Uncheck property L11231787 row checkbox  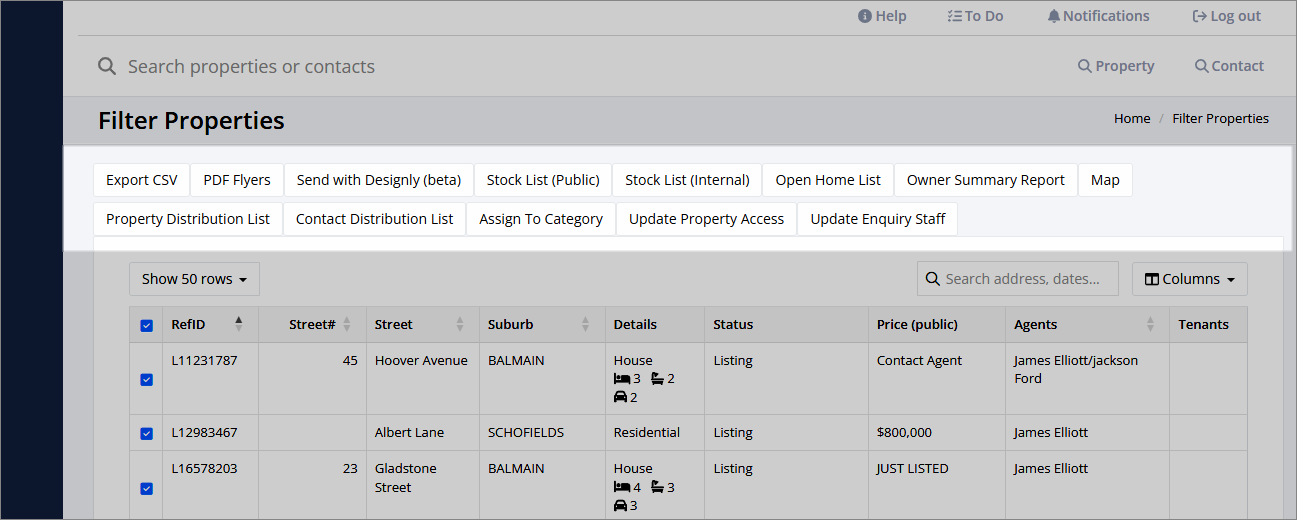(x=147, y=379)
